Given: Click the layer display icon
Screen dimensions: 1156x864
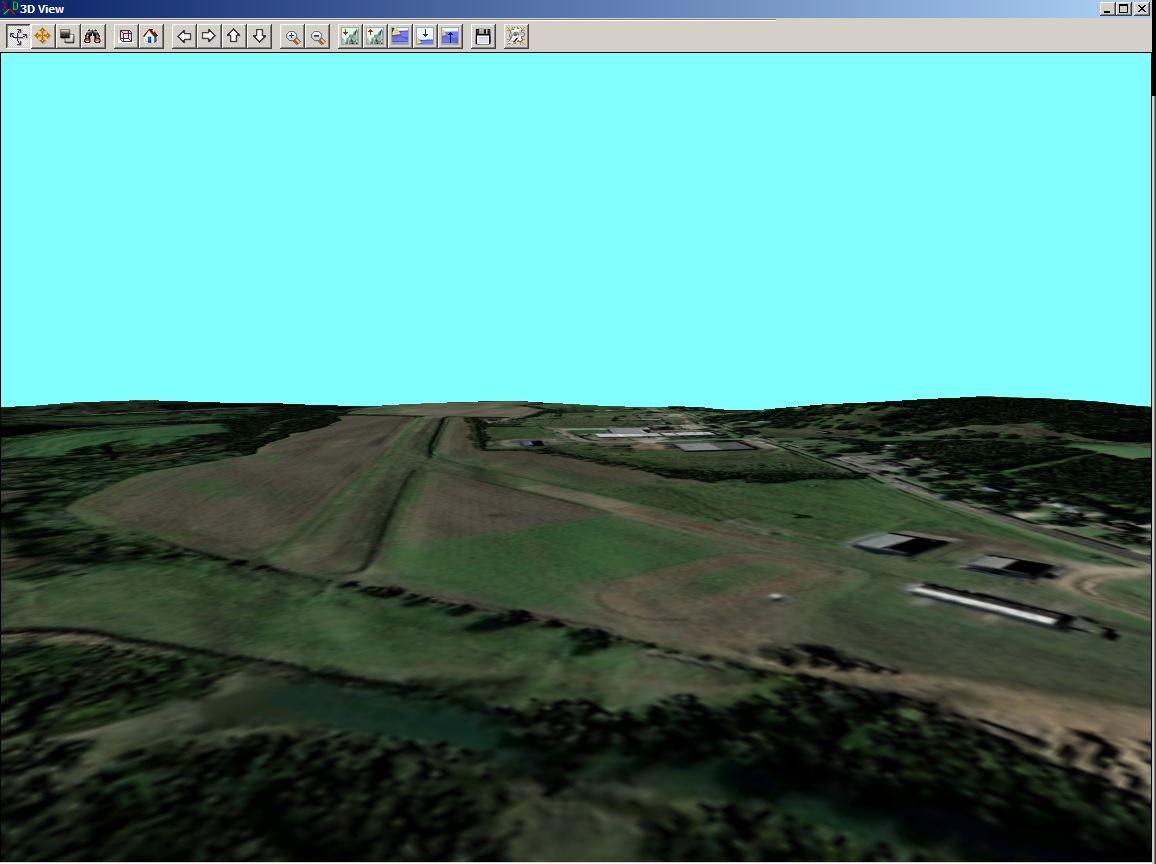Looking at the screenshot, I should click(66, 36).
